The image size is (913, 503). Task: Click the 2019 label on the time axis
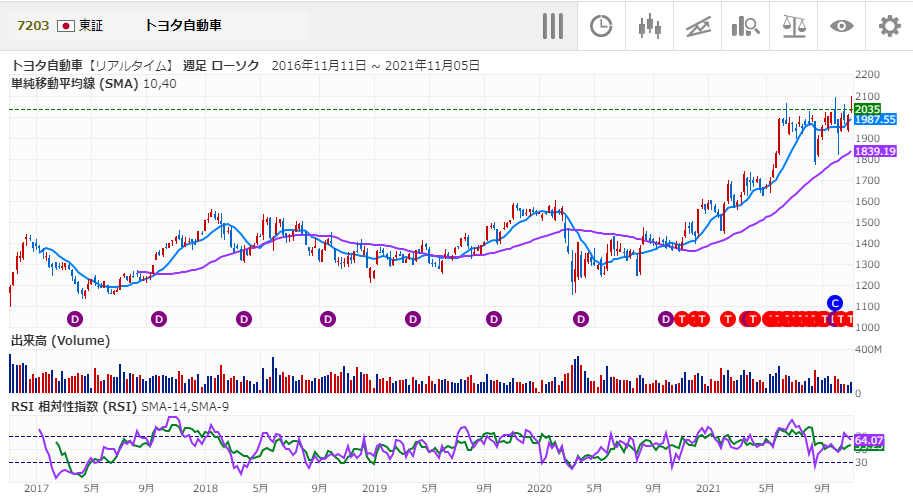(374, 488)
